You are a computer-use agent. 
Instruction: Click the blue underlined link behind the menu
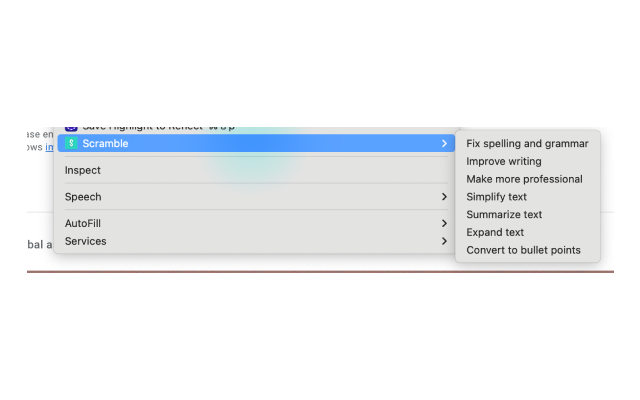coord(49,148)
